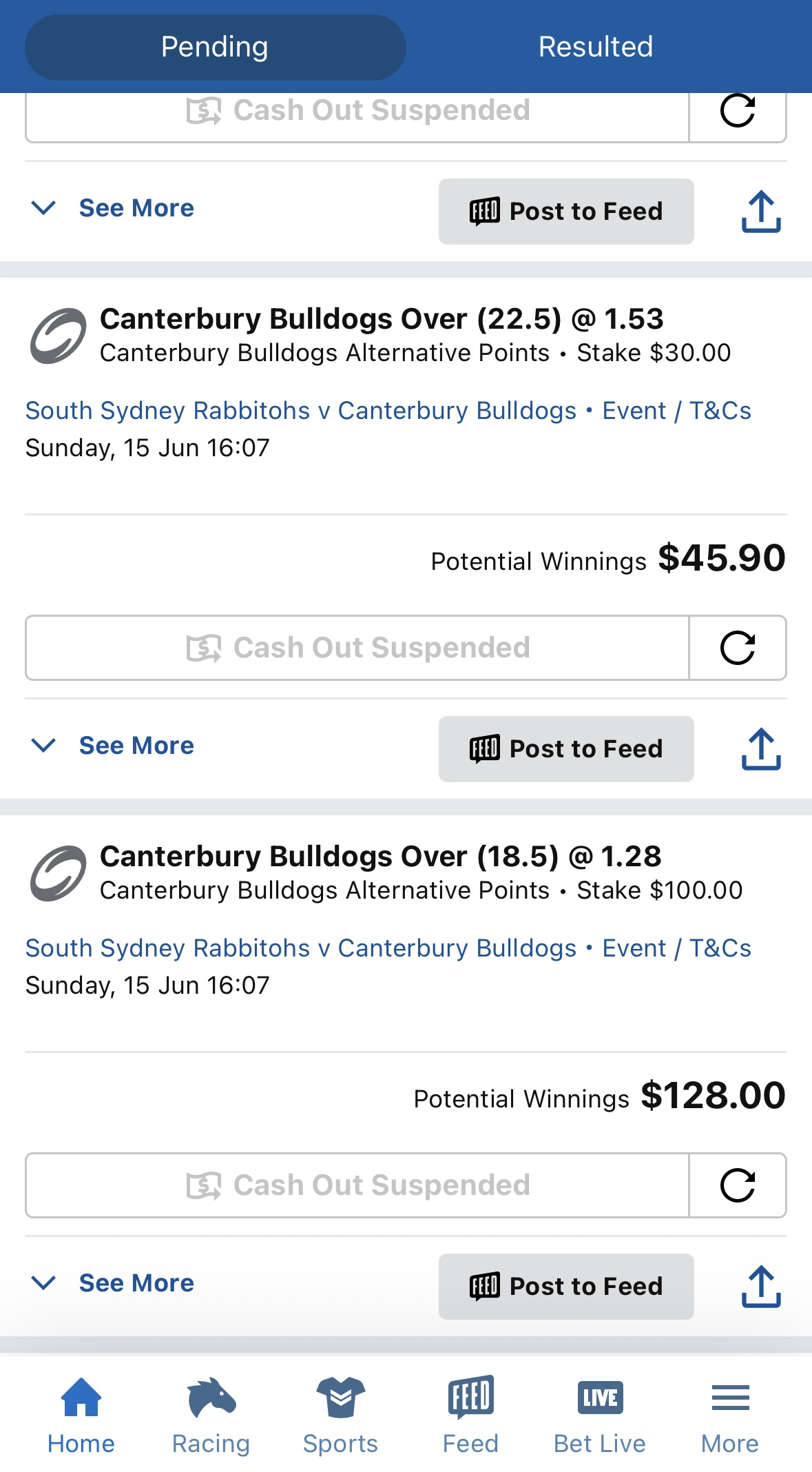Switch to the Resulted tab
Screen dimensions: 812x1472
[596, 47]
